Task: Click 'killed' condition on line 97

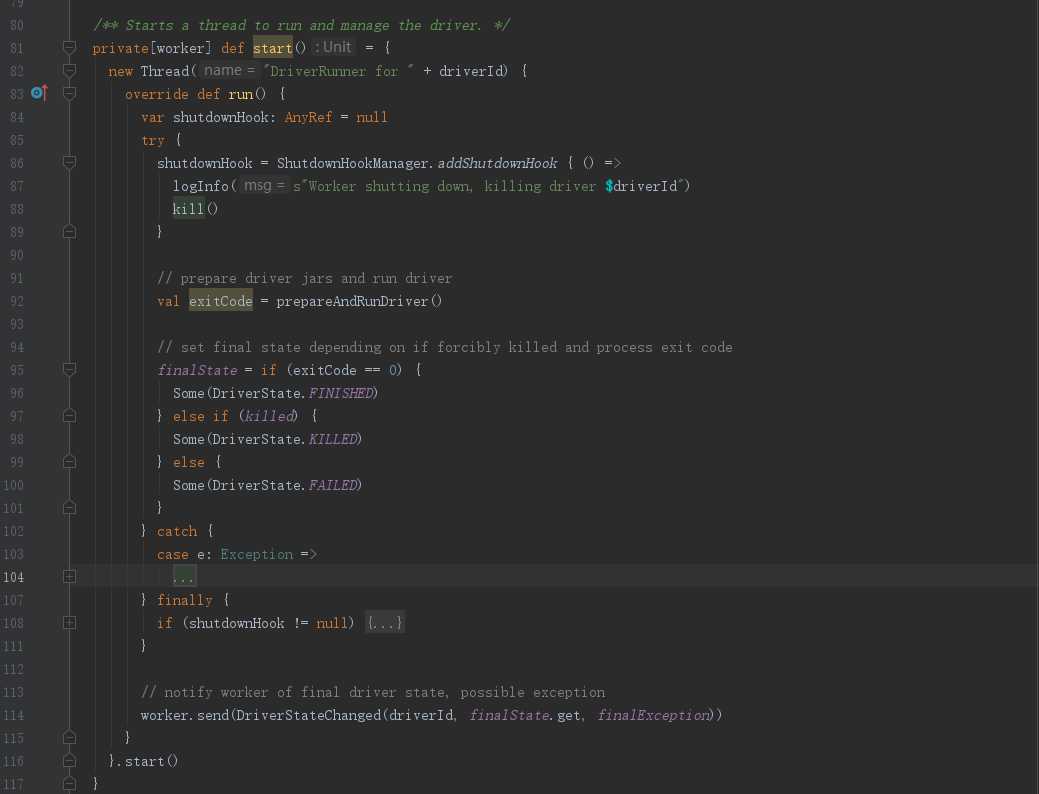Action: coord(270,416)
